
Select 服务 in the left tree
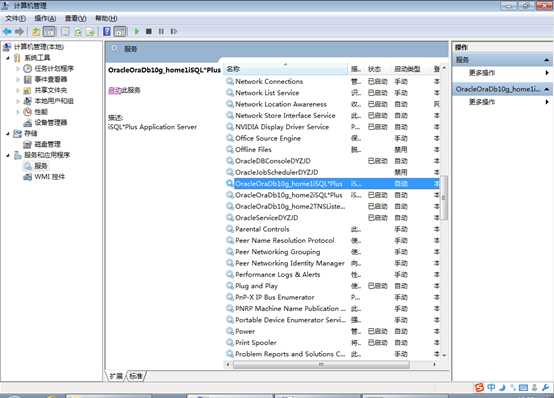click(x=41, y=166)
